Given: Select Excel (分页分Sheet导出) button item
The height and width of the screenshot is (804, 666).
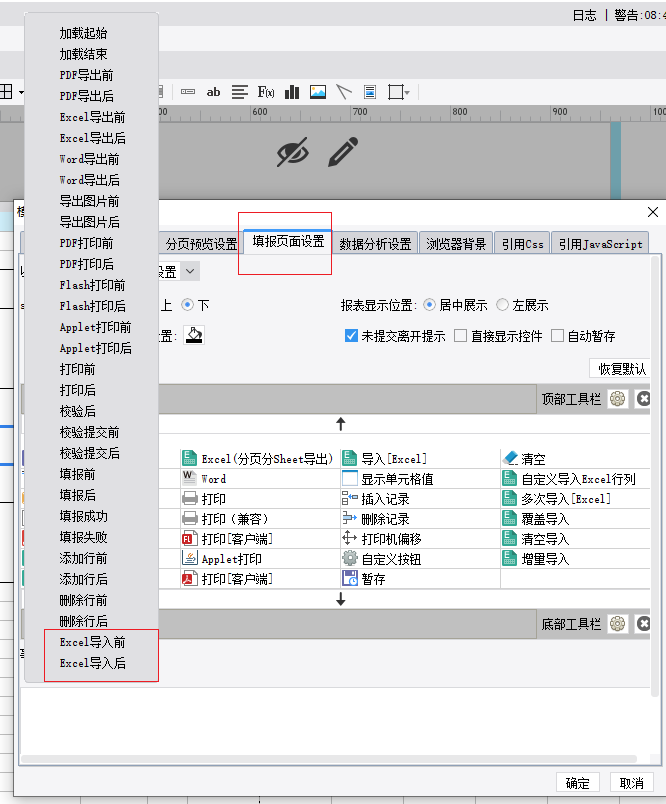Looking at the screenshot, I should coord(258,458).
